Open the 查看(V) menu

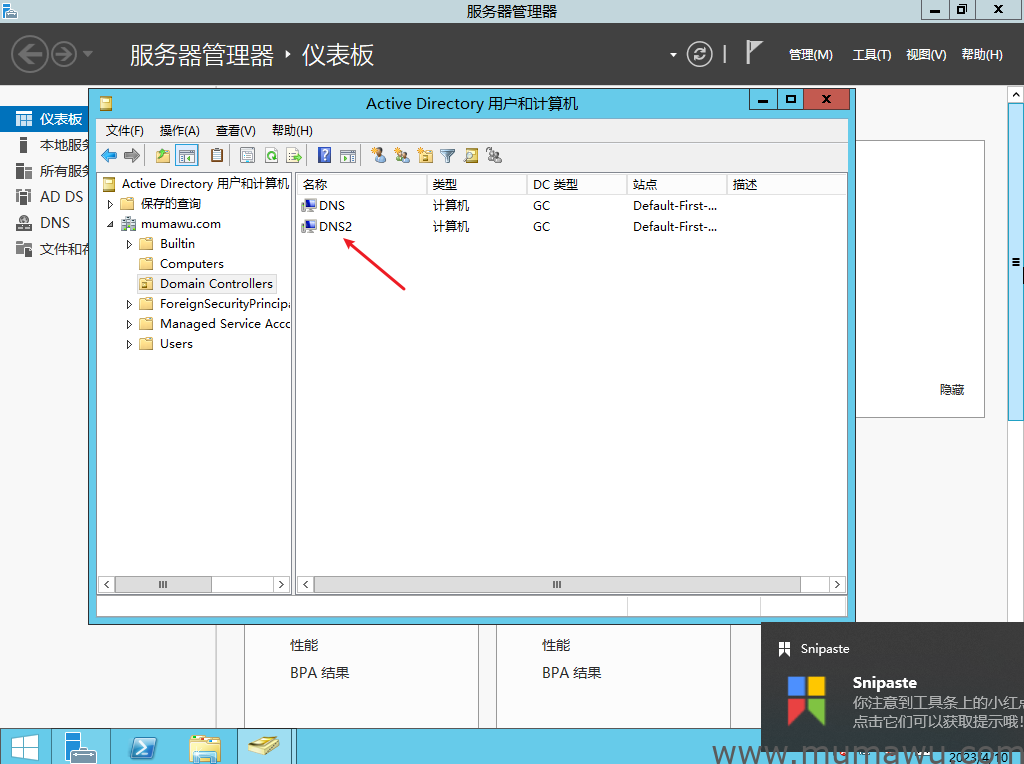coord(235,130)
